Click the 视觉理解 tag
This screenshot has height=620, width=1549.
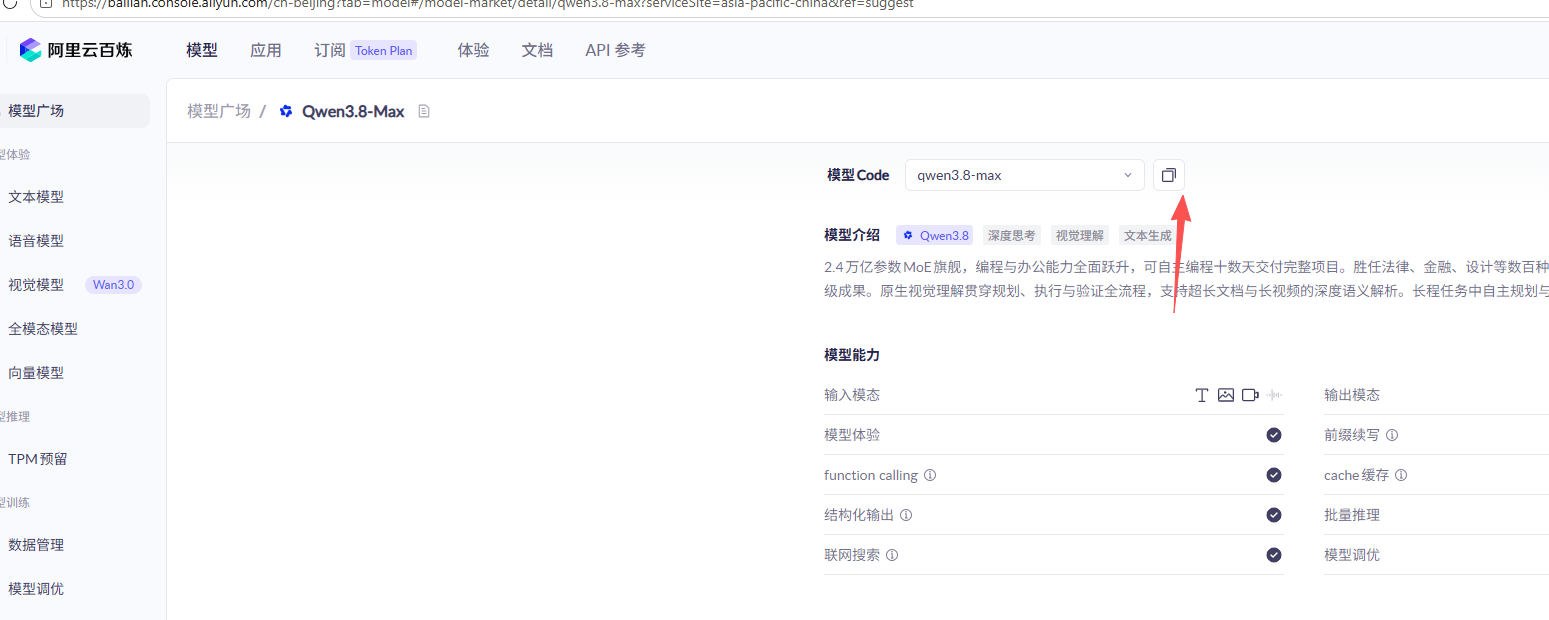tap(1080, 235)
